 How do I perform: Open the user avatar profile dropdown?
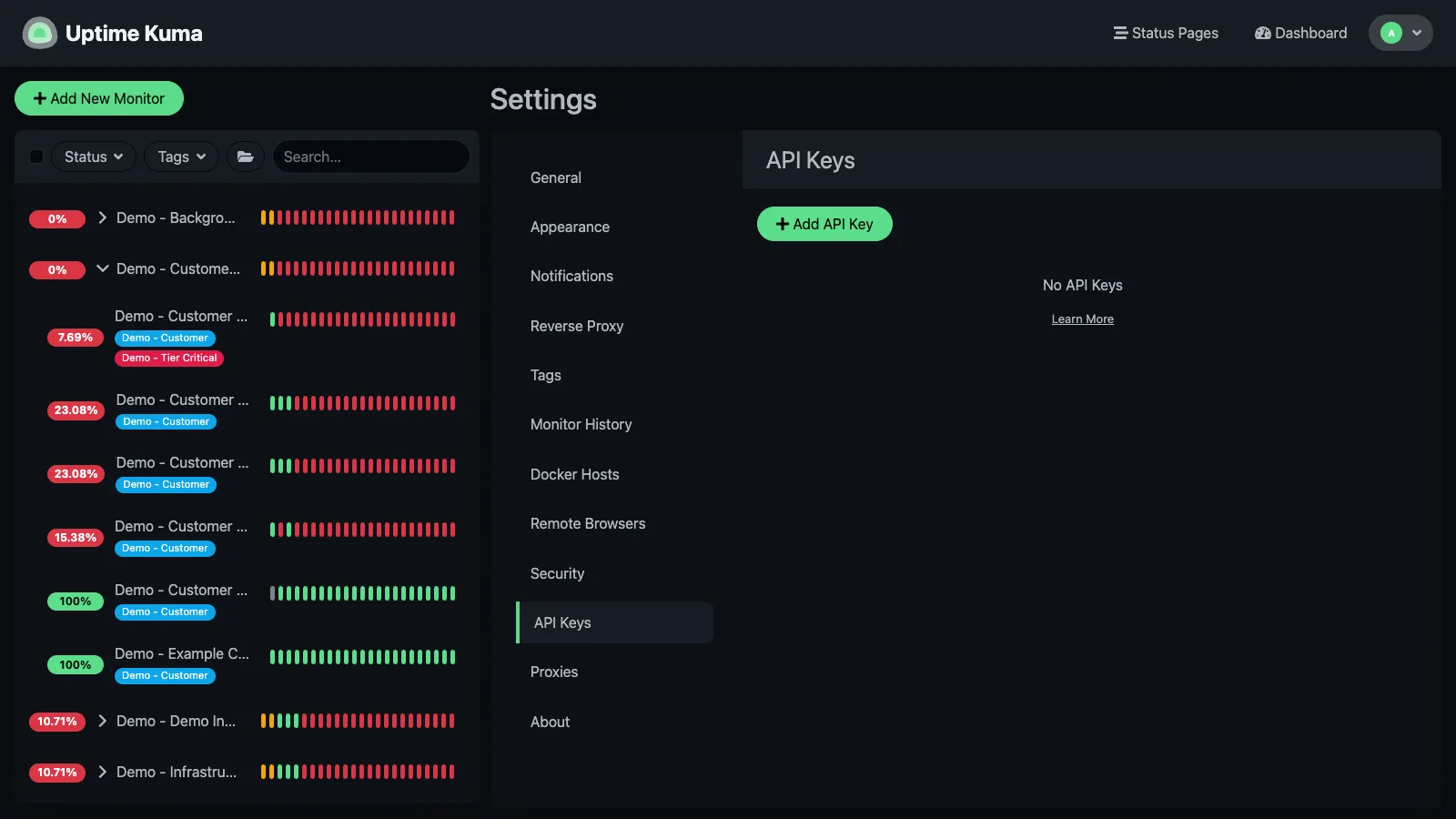(x=1400, y=33)
